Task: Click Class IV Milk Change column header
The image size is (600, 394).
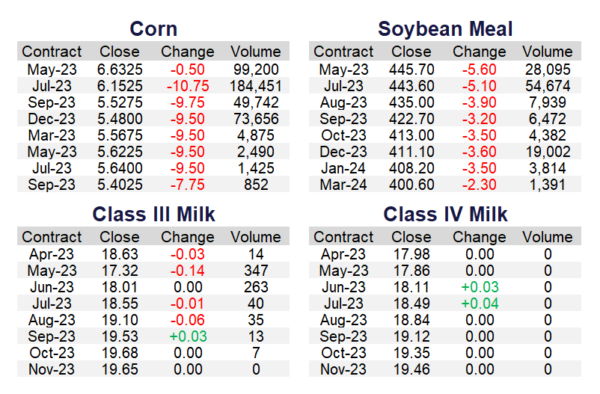Action: (x=479, y=237)
